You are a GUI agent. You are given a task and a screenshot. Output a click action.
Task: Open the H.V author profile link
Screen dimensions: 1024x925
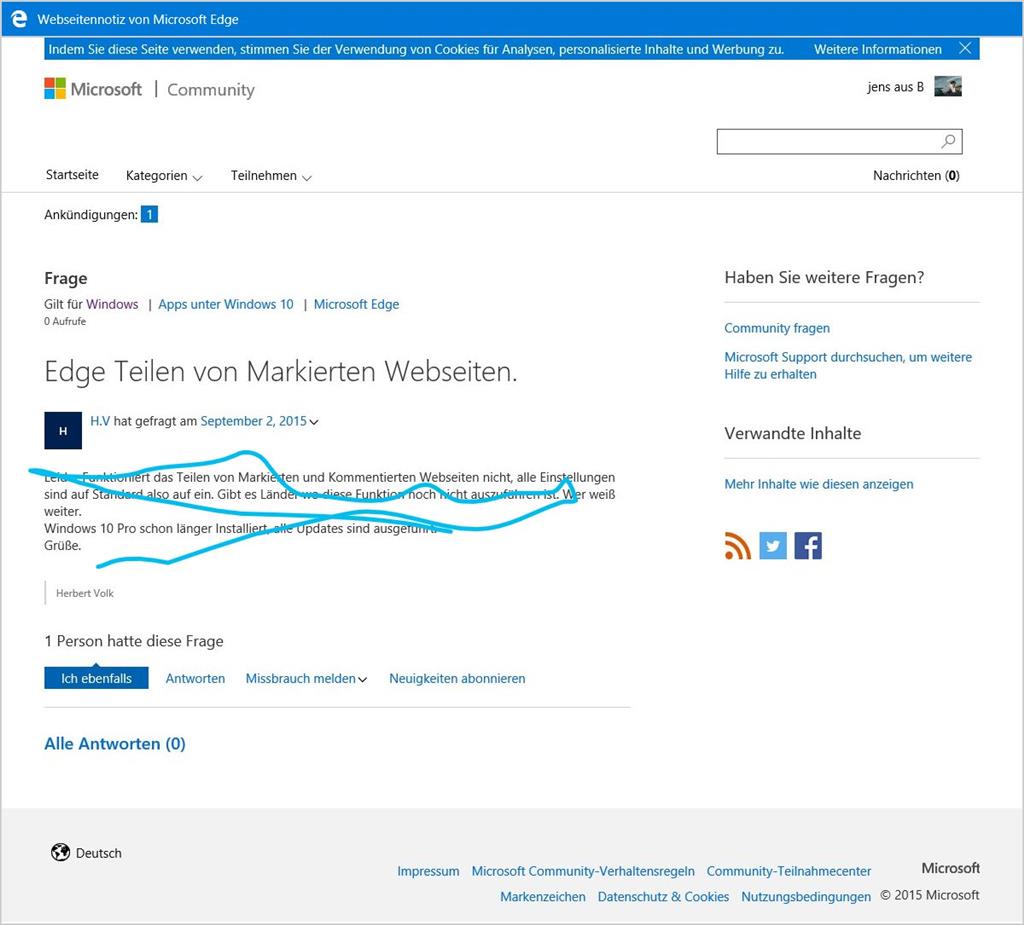tap(100, 421)
